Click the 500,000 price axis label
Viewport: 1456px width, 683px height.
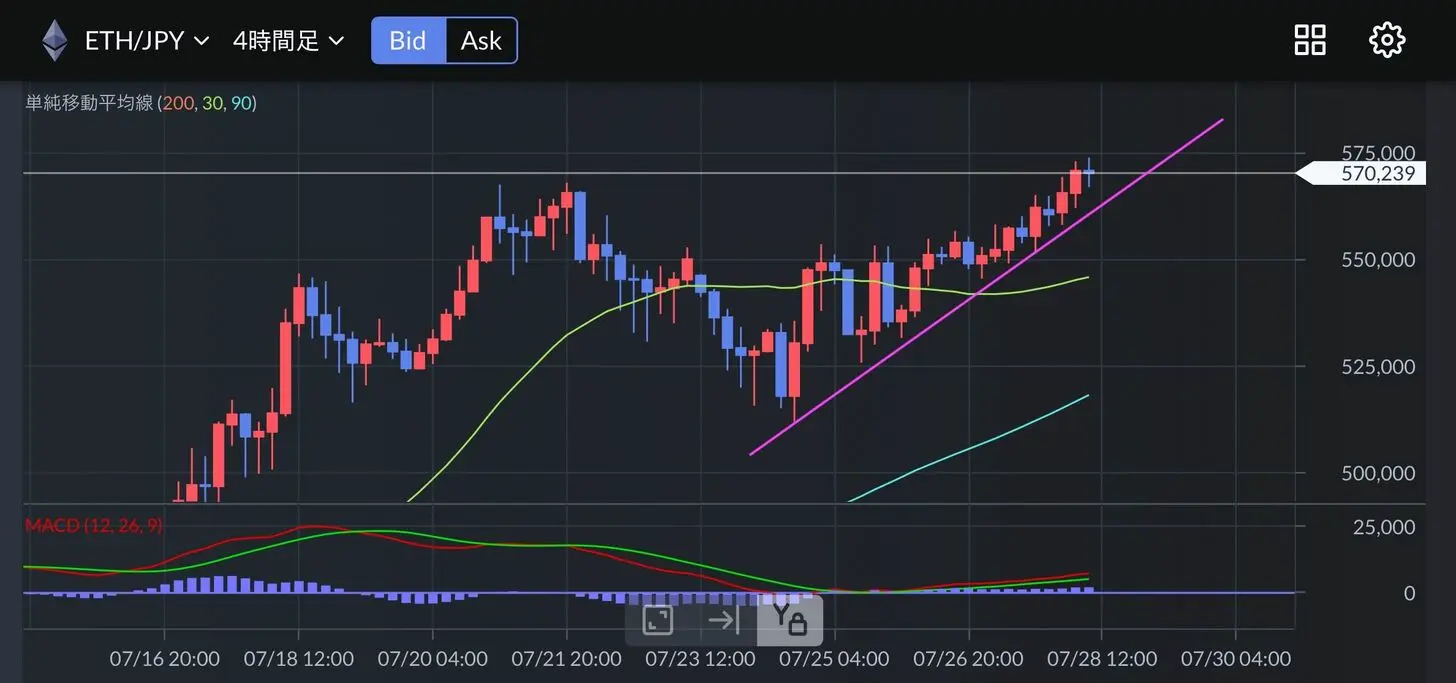pyautogui.click(x=1378, y=473)
